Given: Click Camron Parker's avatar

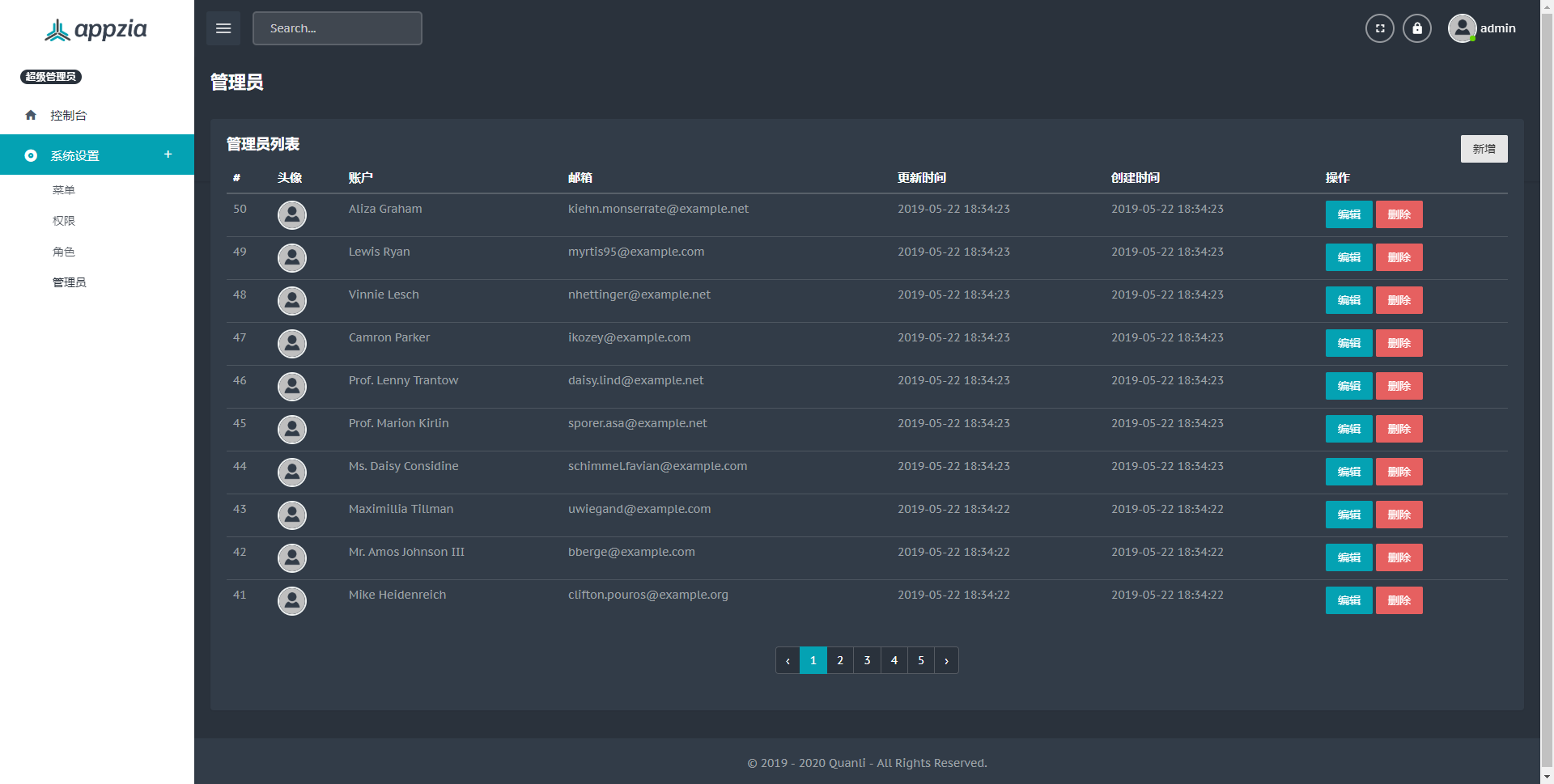Looking at the screenshot, I should point(292,344).
